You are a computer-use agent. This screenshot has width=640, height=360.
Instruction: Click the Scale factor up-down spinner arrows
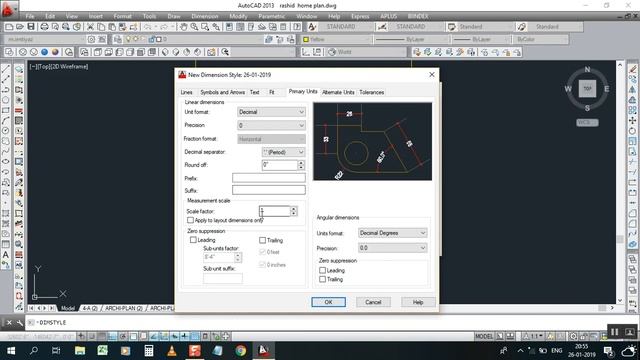[293, 211]
